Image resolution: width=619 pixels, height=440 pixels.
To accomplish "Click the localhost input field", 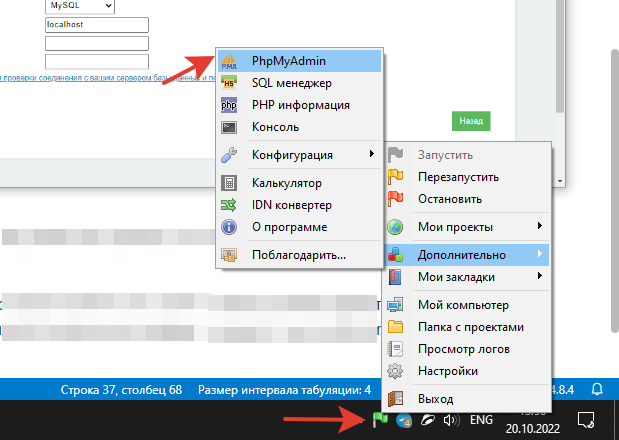I will tap(97, 24).
